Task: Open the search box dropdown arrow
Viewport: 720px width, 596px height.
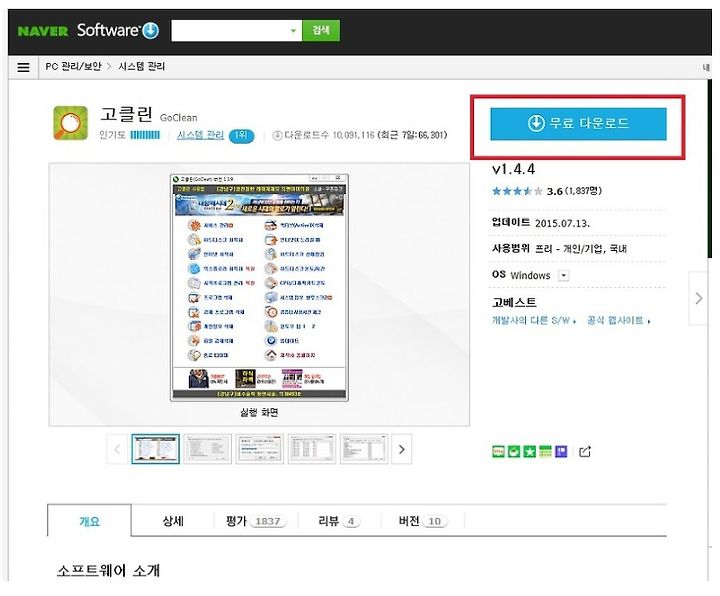Action: 293,31
